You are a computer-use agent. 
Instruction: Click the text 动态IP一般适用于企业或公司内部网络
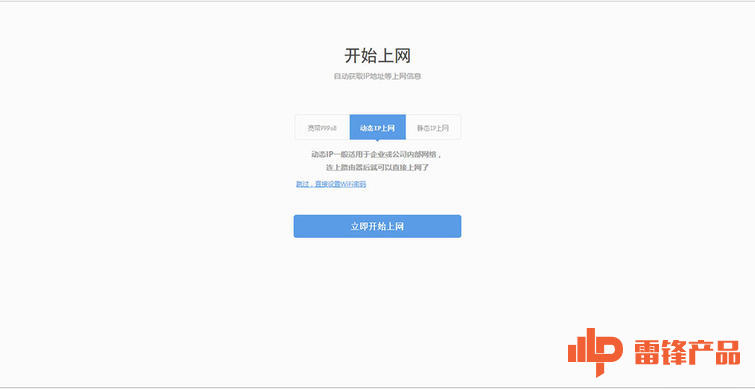tap(376, 155)
